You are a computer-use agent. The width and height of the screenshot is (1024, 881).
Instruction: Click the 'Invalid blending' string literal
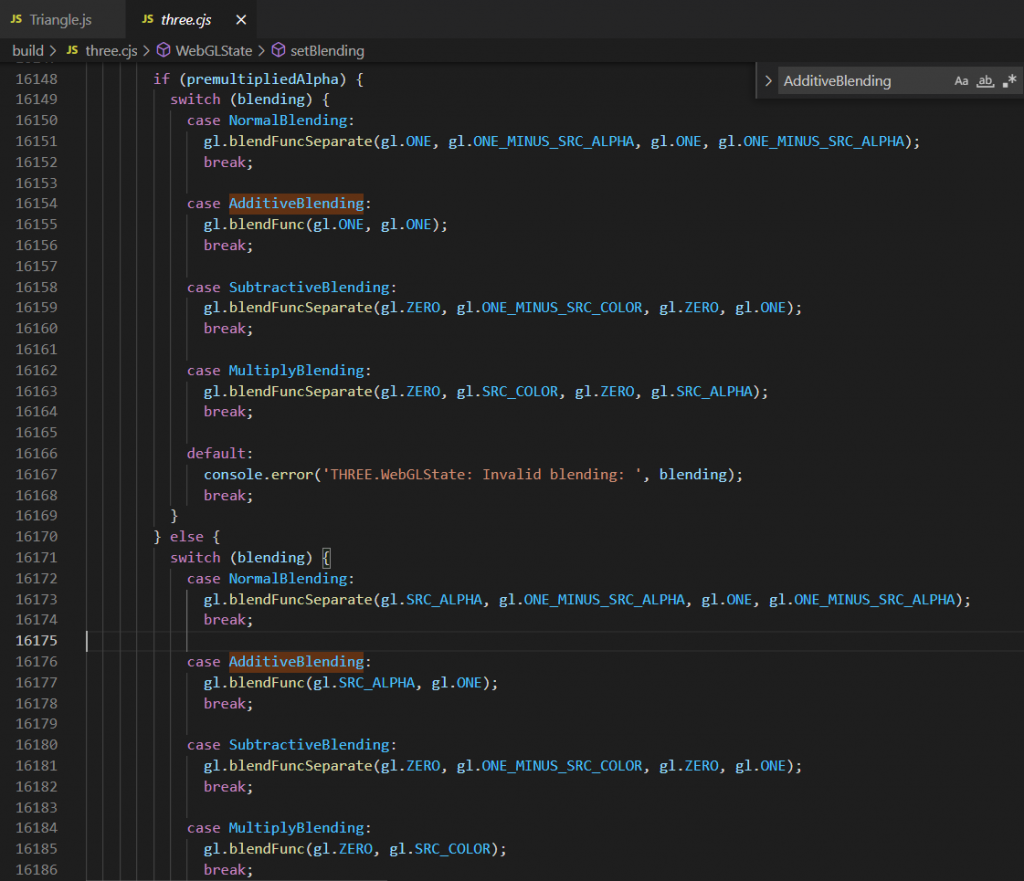482,475
